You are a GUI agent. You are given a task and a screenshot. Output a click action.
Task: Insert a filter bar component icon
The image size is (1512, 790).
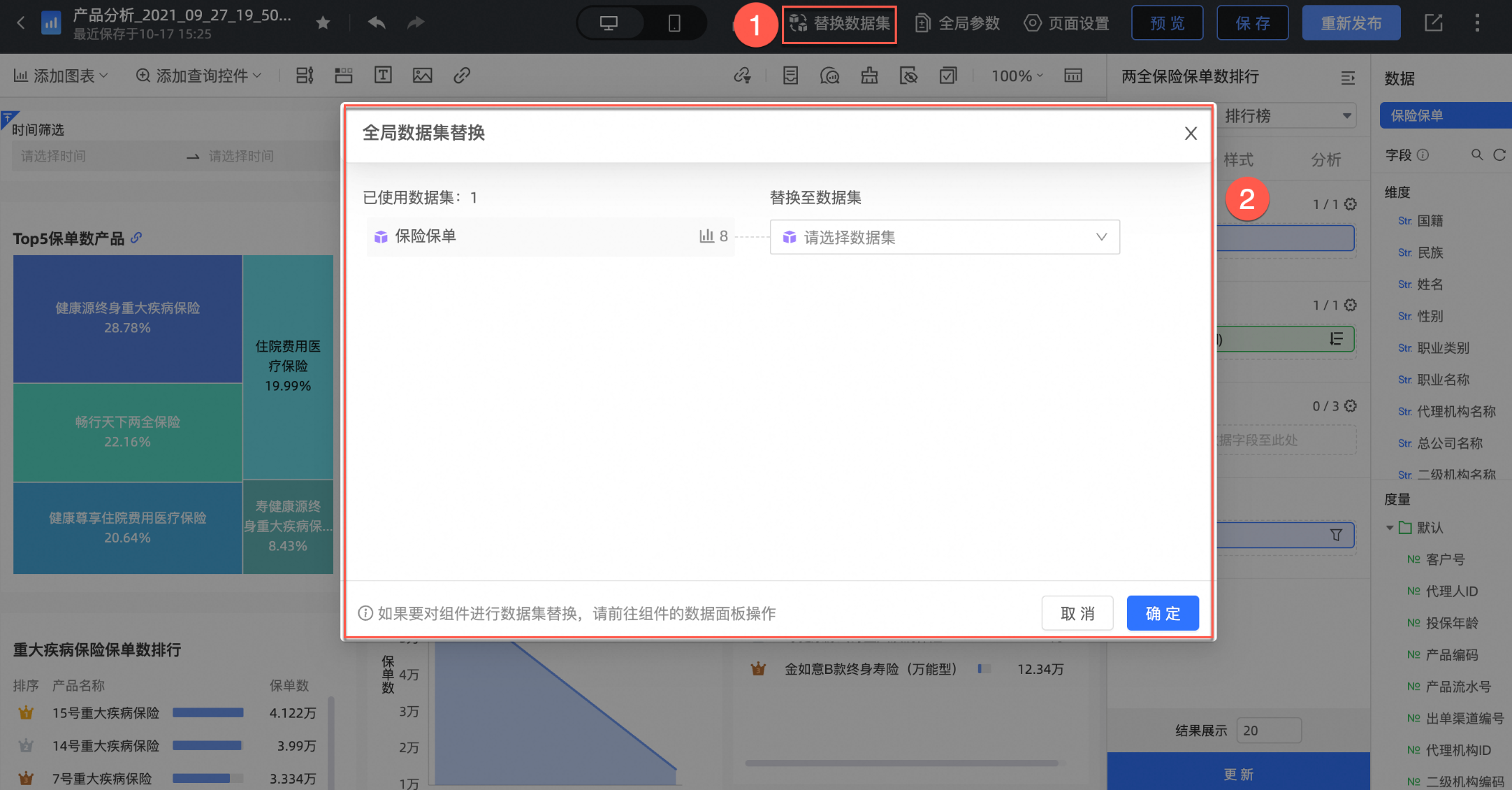(x=305, y=76)
